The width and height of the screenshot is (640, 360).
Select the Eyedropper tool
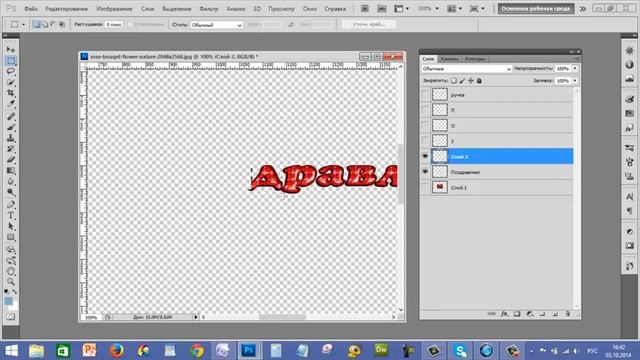click(11, 104)
